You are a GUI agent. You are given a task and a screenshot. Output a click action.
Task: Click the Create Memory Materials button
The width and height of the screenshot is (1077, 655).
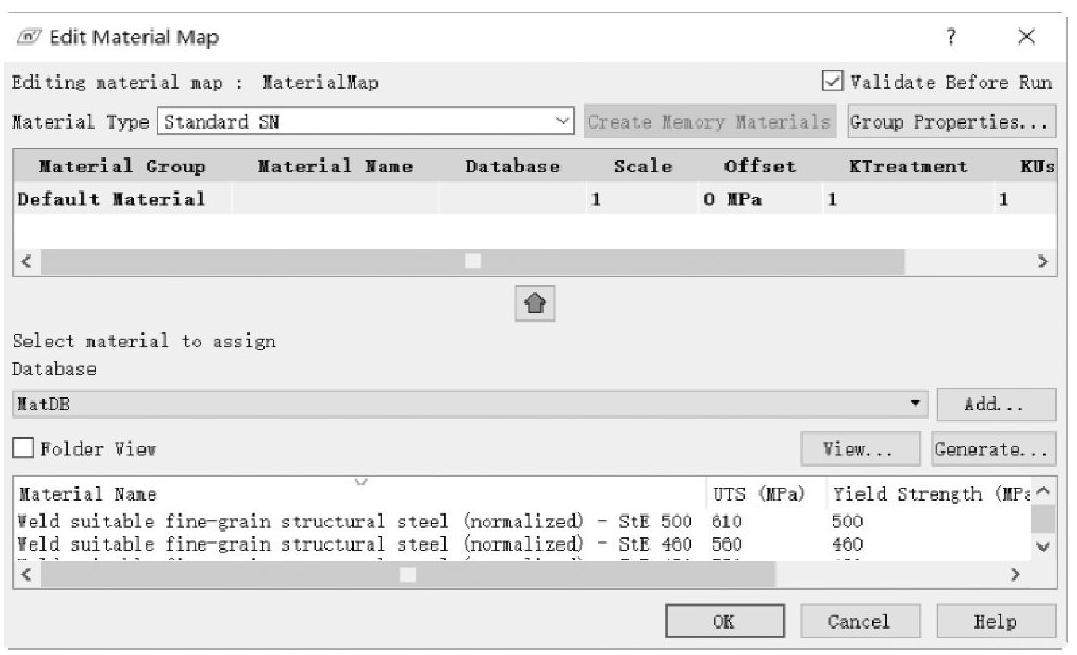(710, 122)
